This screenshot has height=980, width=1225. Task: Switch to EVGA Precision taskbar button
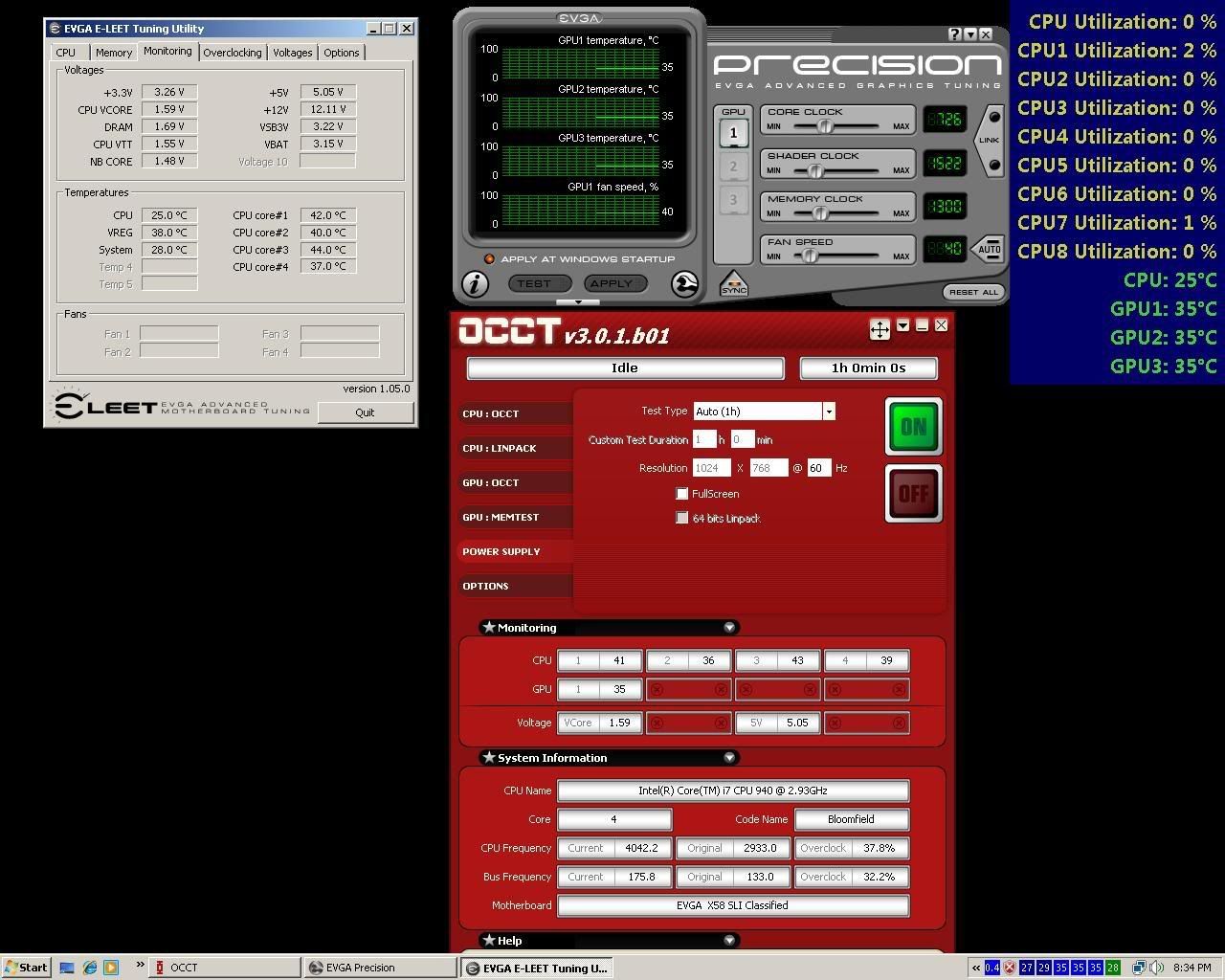coord(380,968)
